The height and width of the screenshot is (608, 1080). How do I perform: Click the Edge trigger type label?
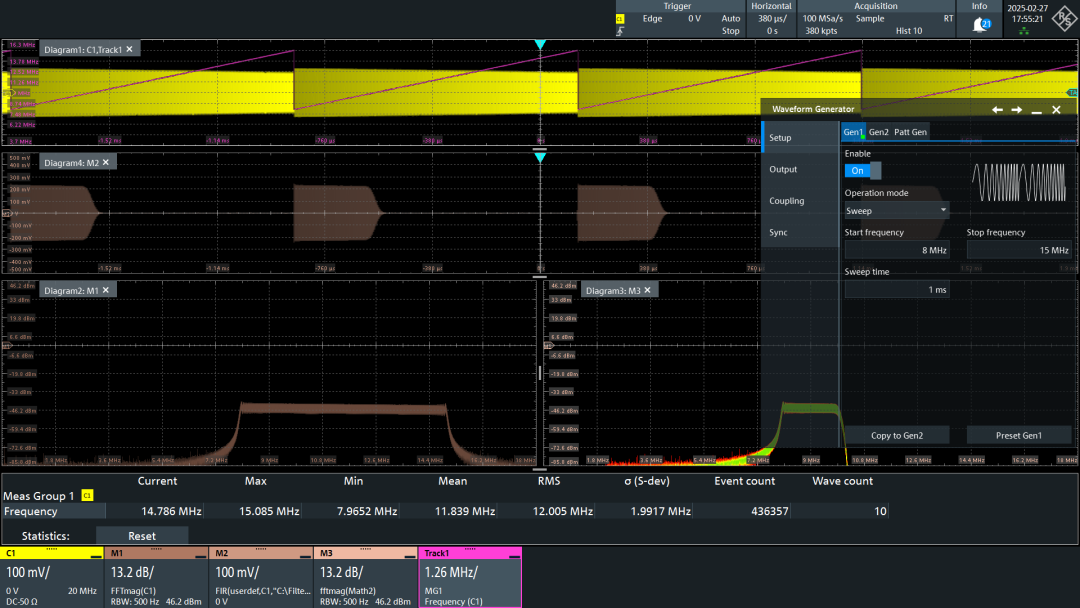(x=652, y=19)
